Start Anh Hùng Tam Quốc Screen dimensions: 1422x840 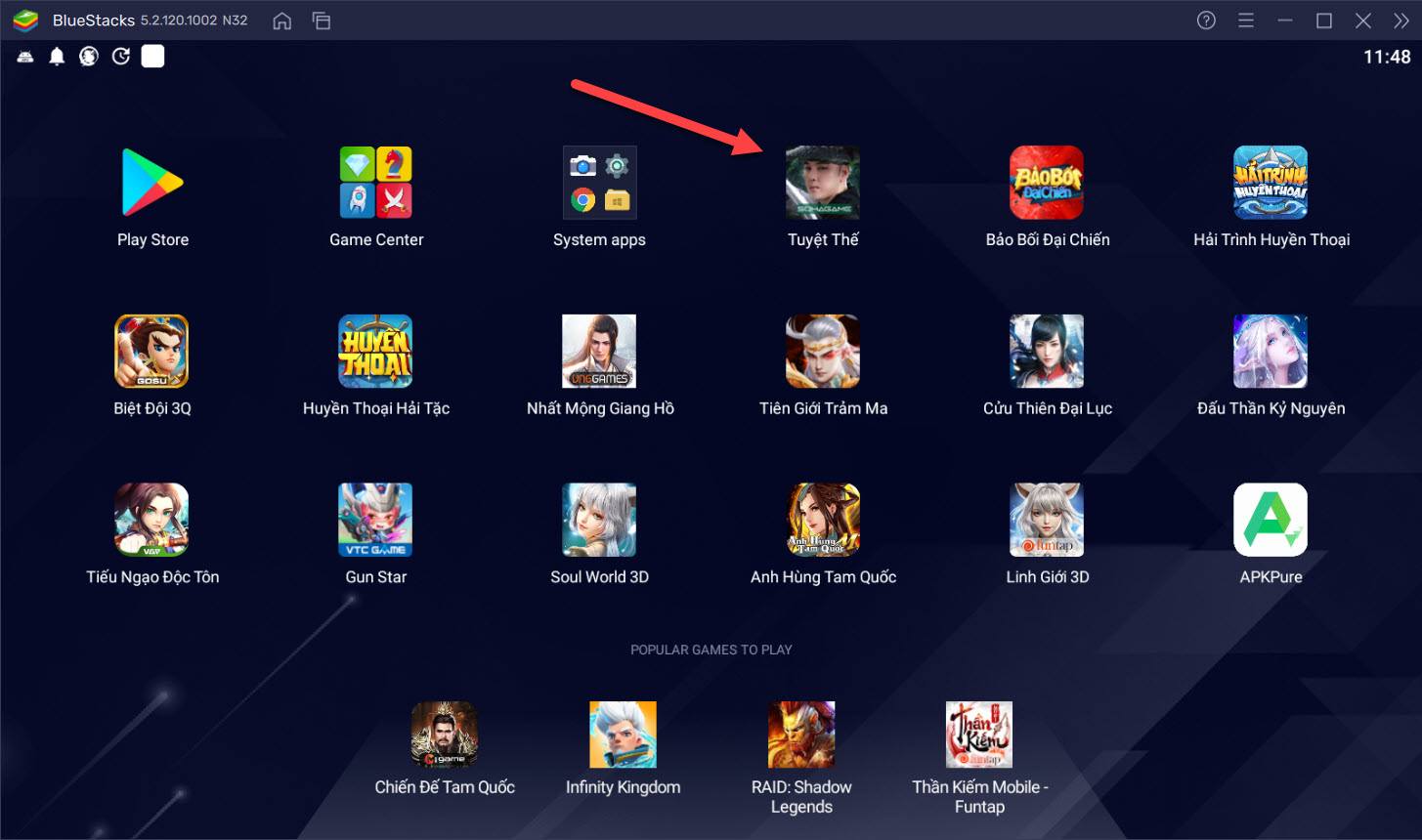pos(823,520)
